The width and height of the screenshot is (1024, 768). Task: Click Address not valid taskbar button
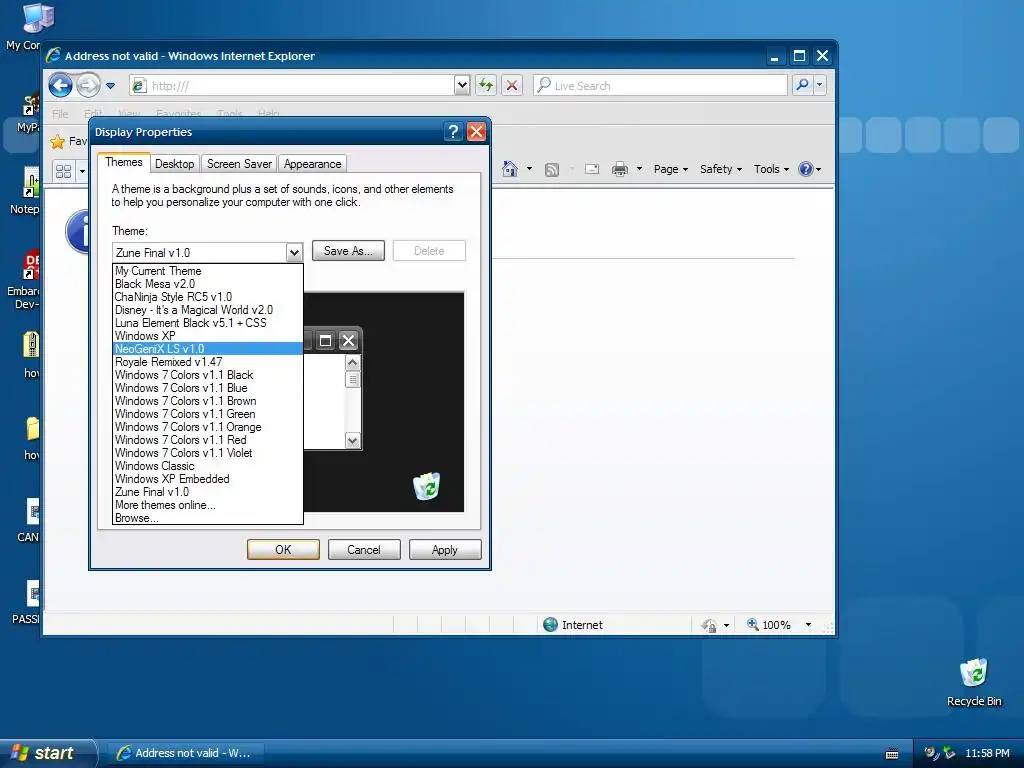coord(185,753)
